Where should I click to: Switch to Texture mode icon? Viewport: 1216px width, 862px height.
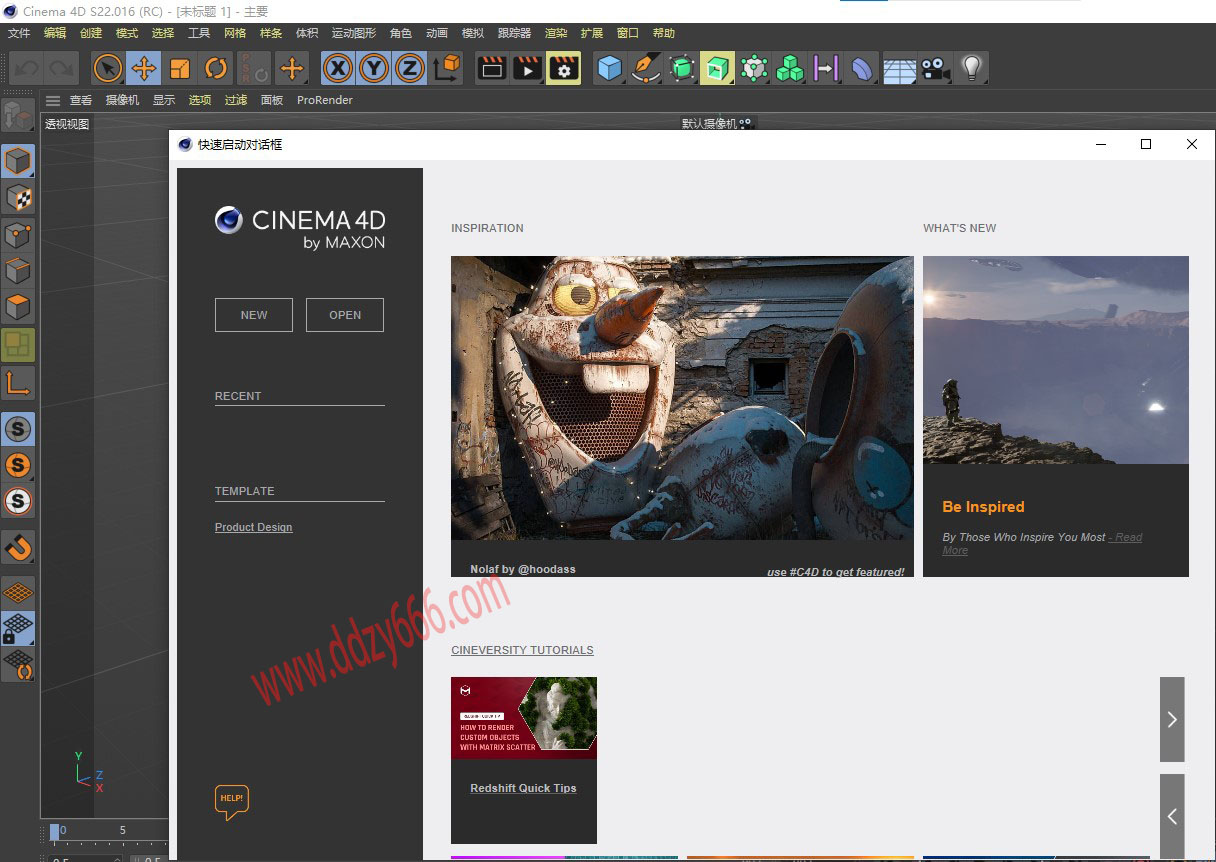(18, 197)
